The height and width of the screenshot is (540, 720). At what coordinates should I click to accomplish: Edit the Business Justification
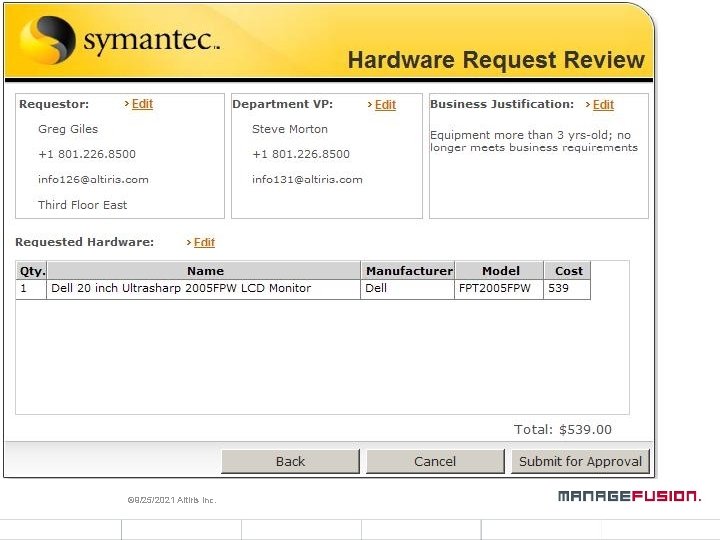(x=603, y=105)
